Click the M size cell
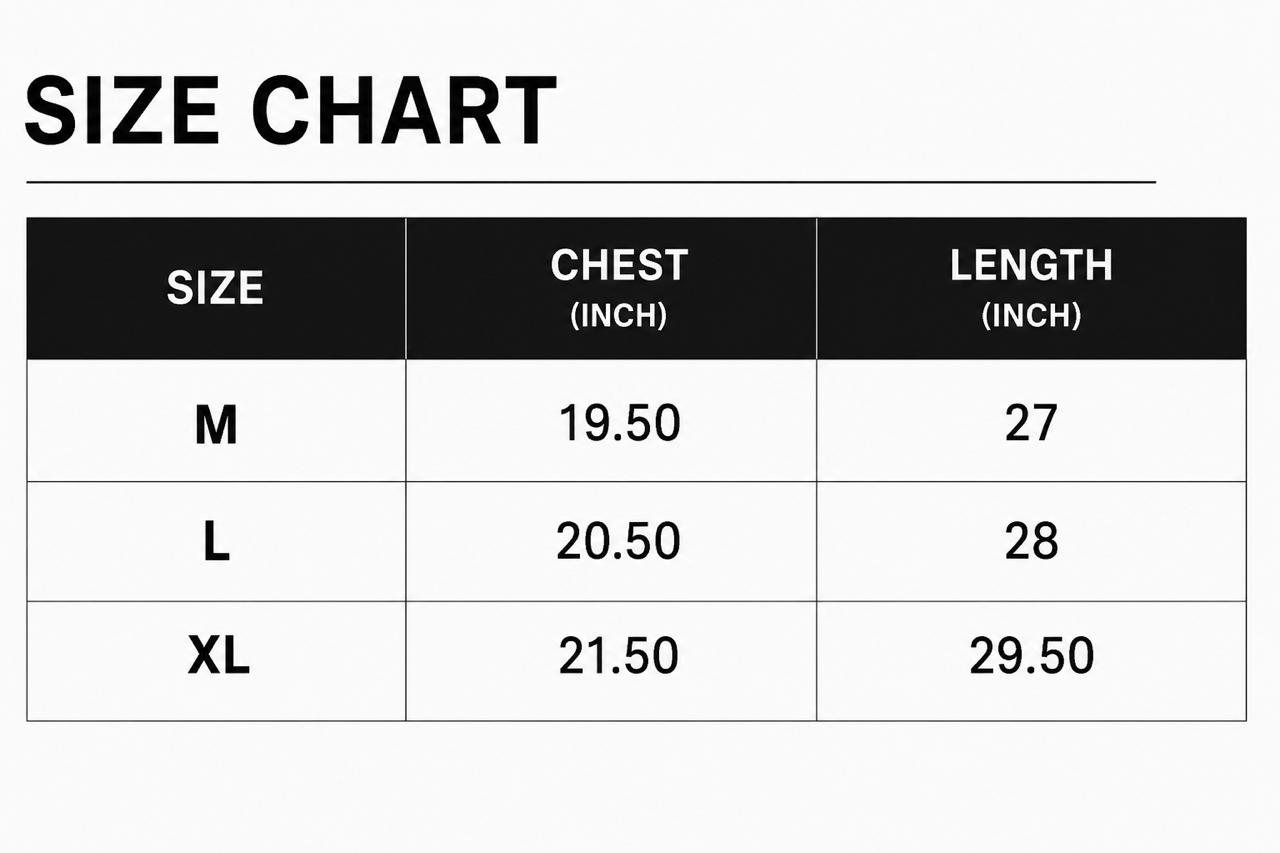This screenshot has height=853, width=1280. (x=215, y=420)
